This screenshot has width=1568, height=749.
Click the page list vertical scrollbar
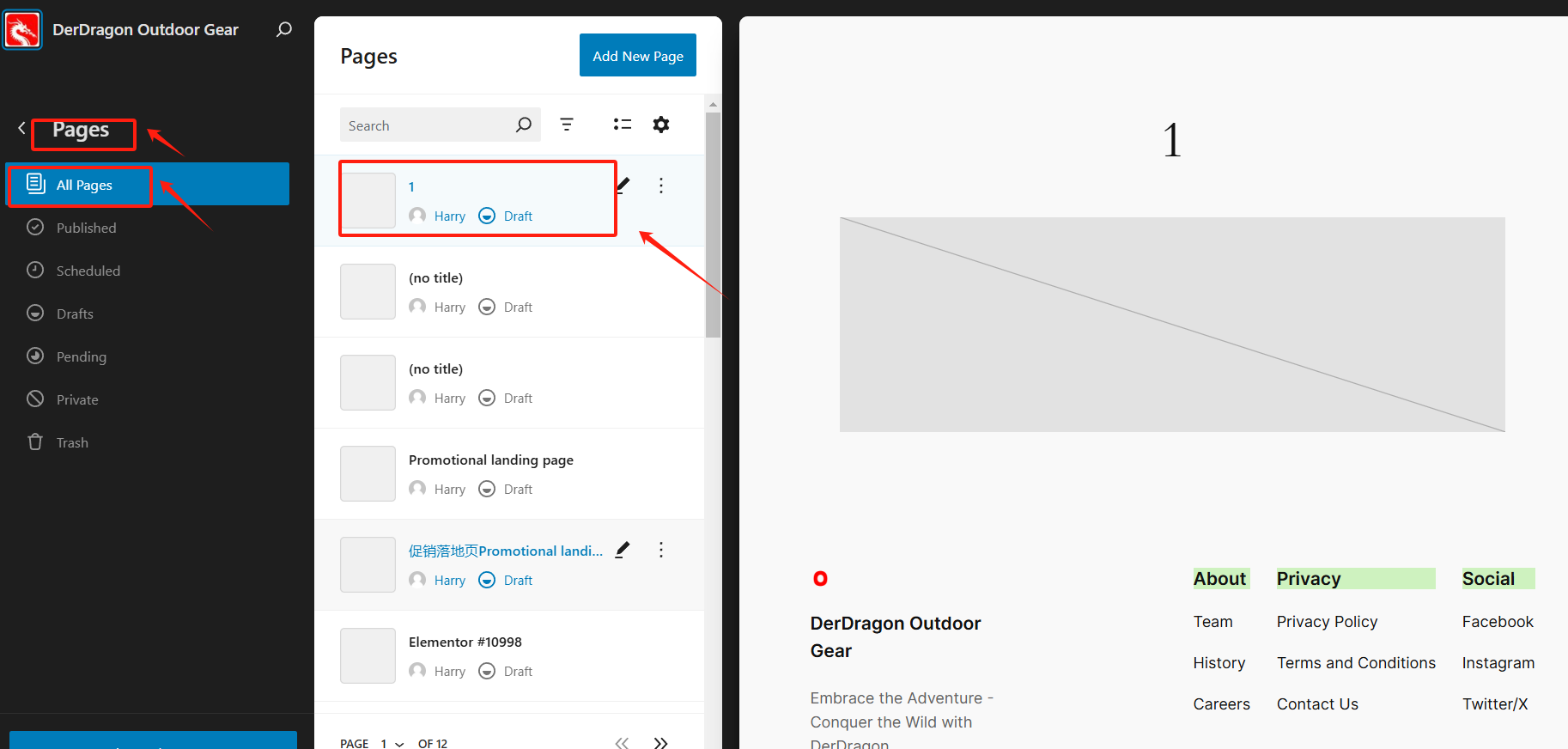[x=713, y=223]
